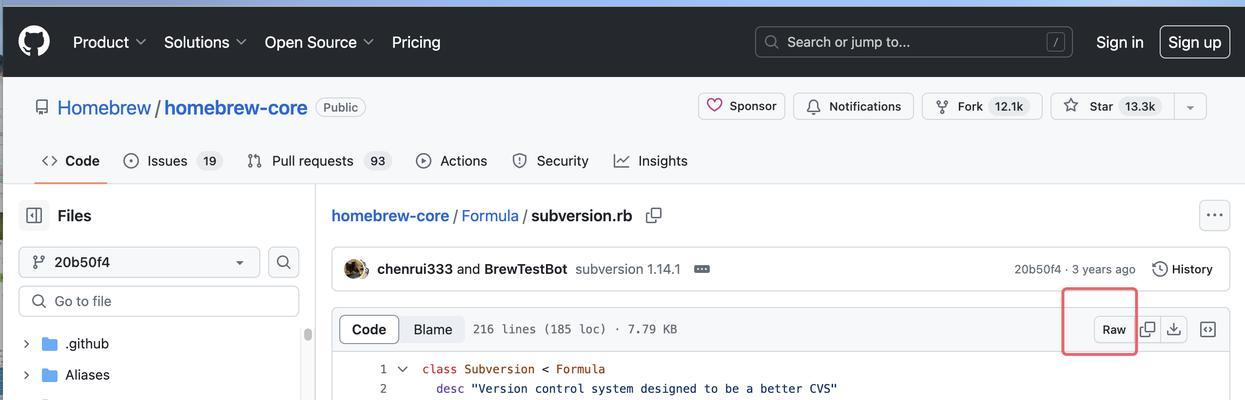
Task: Show the commit message ellipsis details
Action: tap(702, 269)
